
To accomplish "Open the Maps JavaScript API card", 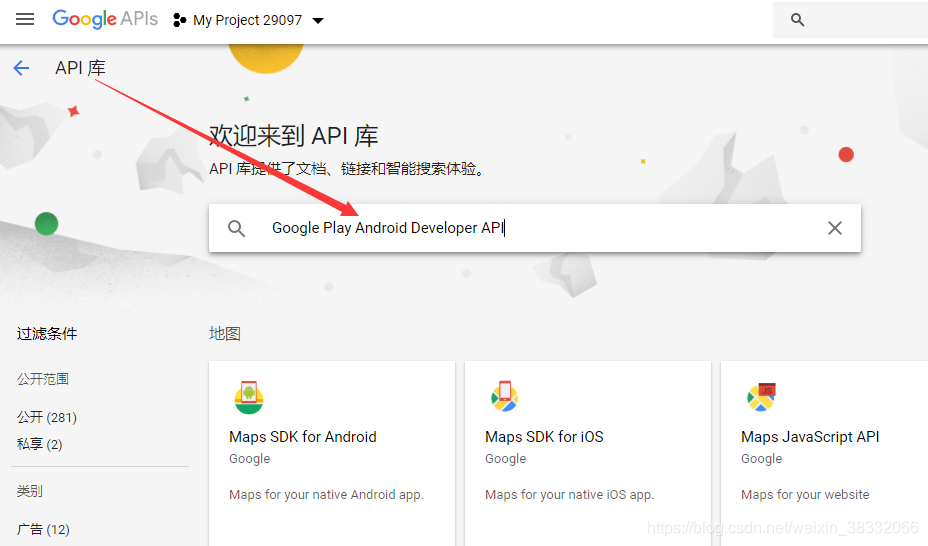I will (824, 453).
